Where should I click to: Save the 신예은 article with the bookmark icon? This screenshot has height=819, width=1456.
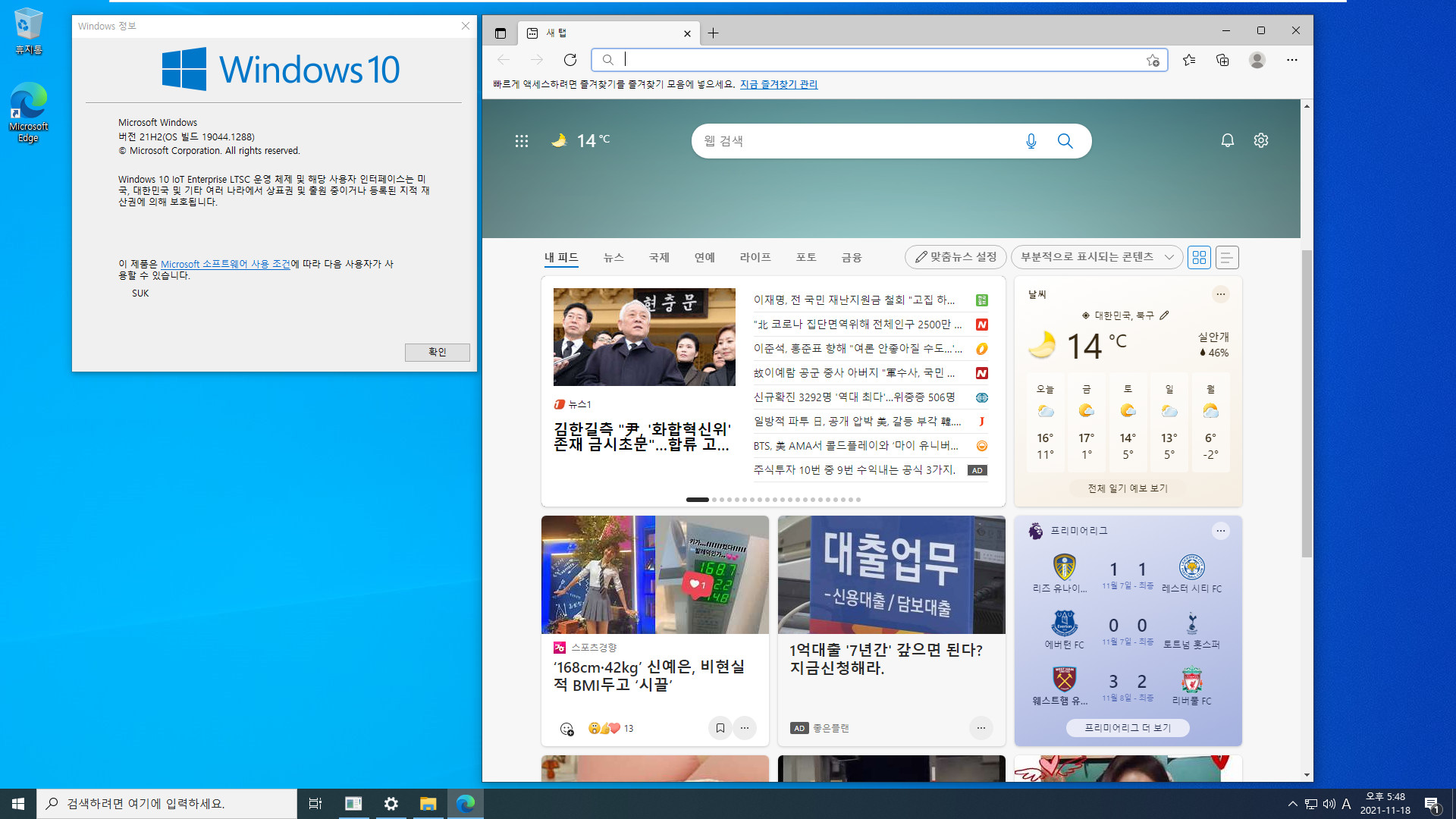point(719,728)
